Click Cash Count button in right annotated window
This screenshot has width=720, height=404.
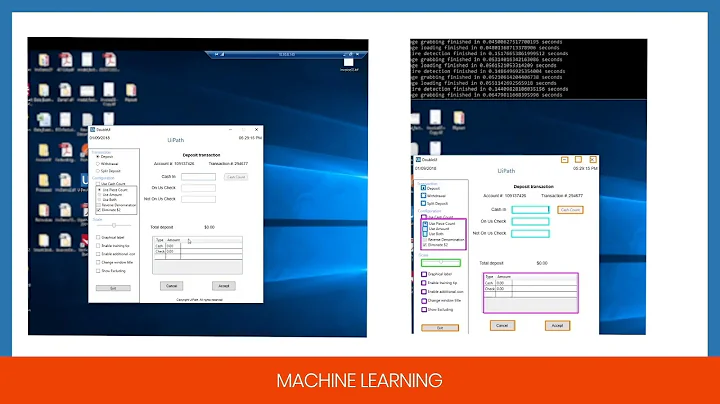[x=570, y=210]
